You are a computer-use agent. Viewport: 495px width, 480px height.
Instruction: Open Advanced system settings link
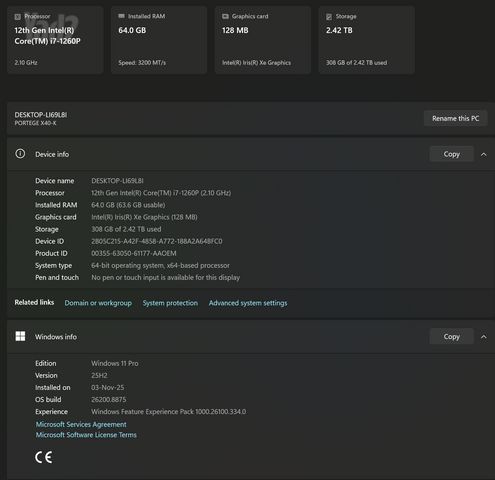pyautogui.click(x=248, y=303)
